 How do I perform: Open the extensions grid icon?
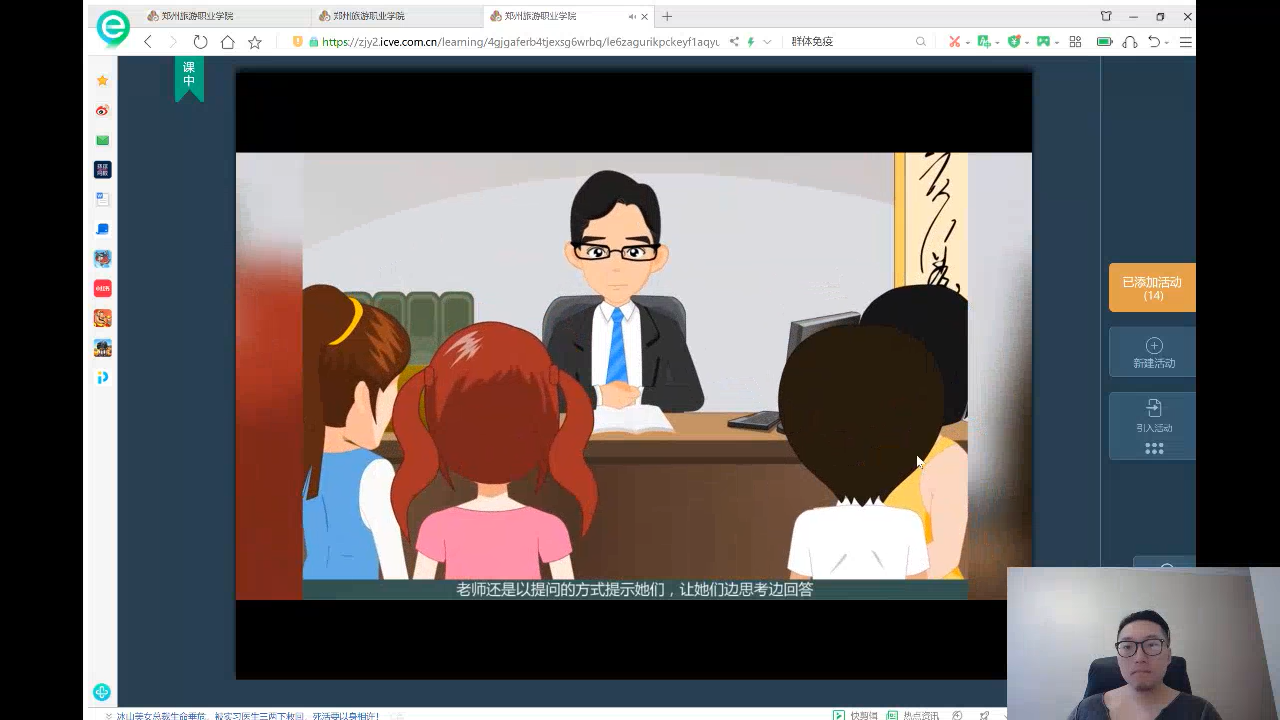coord(1075,42)
